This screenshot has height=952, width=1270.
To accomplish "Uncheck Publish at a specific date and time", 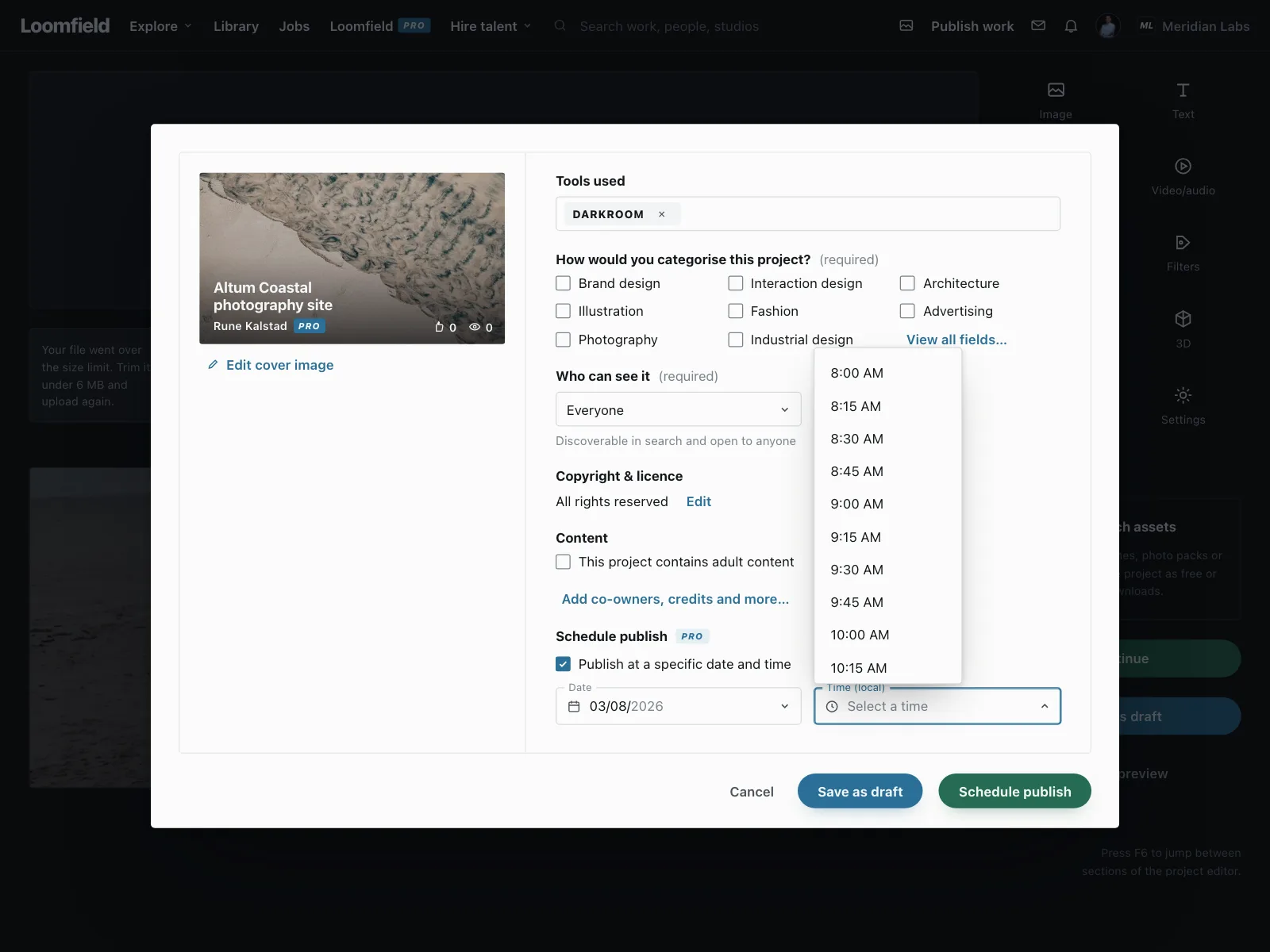I will tap(564, 664).
